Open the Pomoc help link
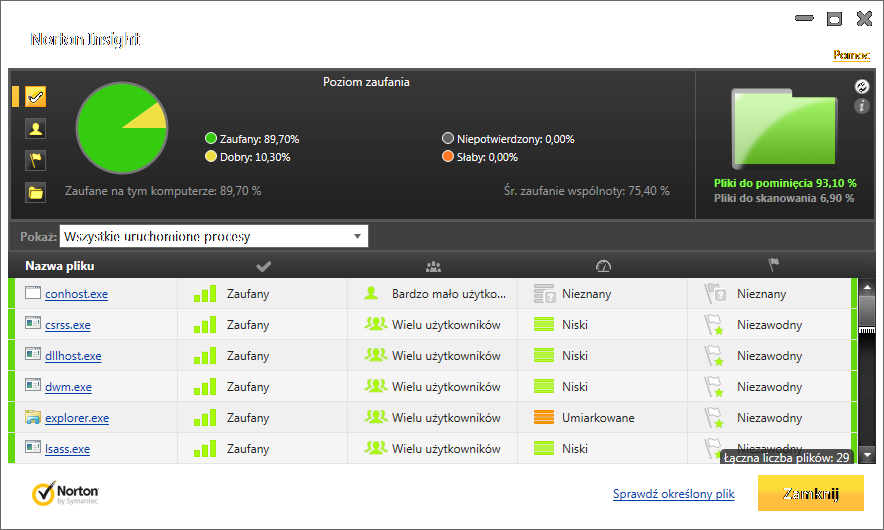The height and width of the screenshot is (530, 884). point(851,55)
